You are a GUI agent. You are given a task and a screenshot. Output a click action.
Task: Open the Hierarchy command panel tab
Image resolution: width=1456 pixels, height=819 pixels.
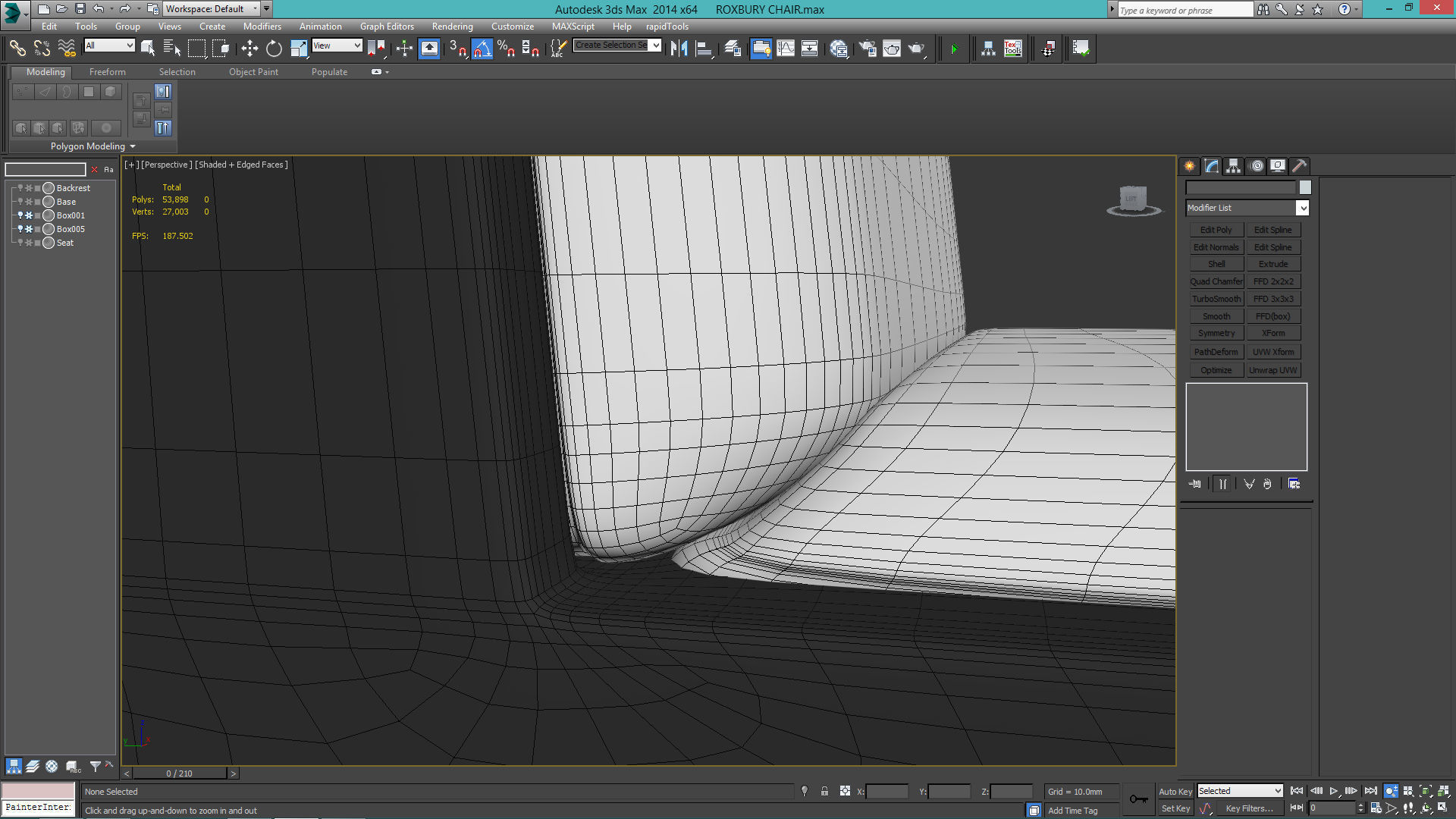coord(1233,166)
